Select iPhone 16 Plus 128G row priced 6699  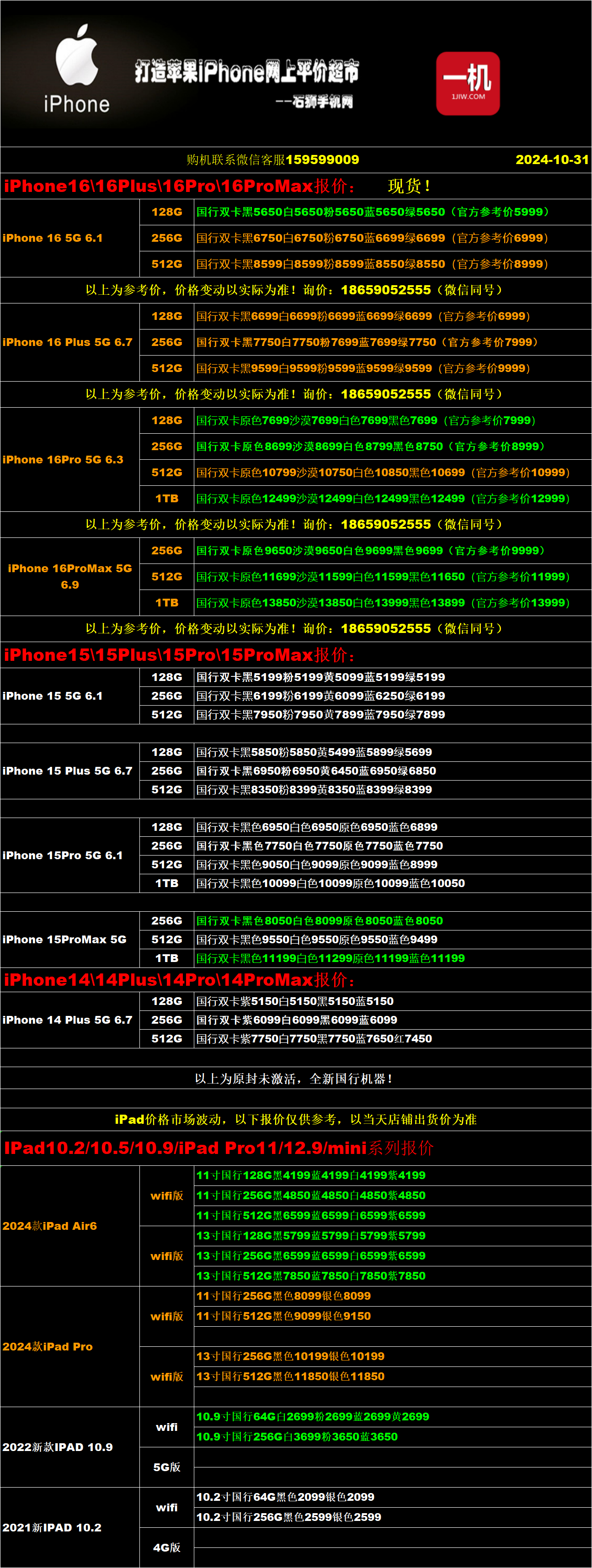393,316
